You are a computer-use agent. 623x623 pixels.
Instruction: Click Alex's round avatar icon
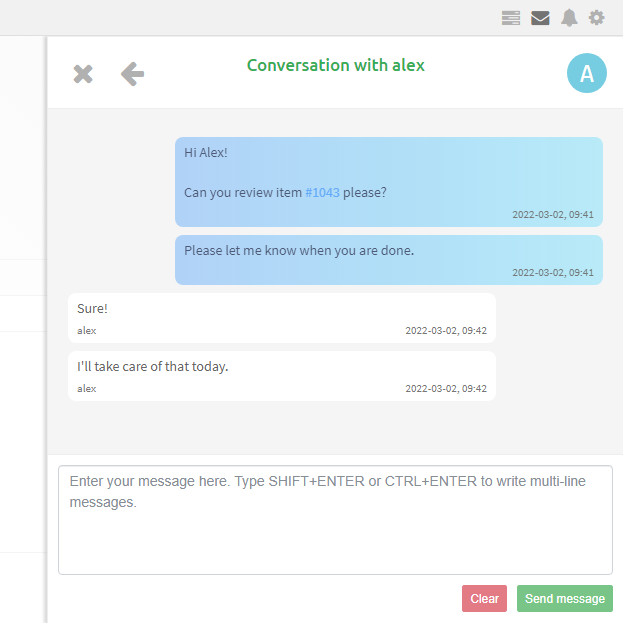(587, 73)
